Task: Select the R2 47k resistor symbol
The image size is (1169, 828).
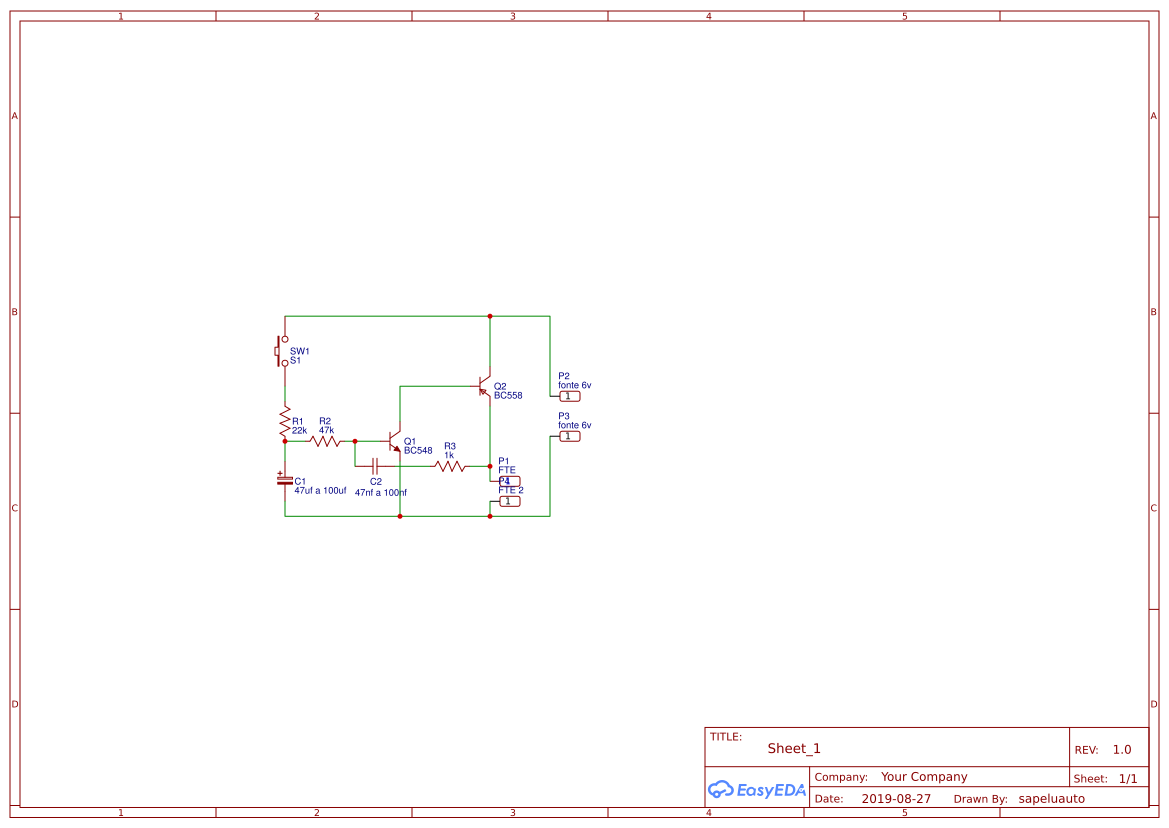Action: point(325,440)
